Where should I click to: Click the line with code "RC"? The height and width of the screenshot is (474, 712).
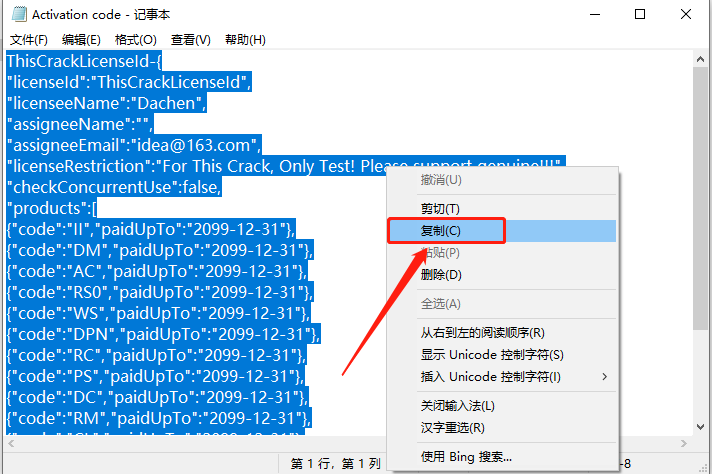pos(157,355)
